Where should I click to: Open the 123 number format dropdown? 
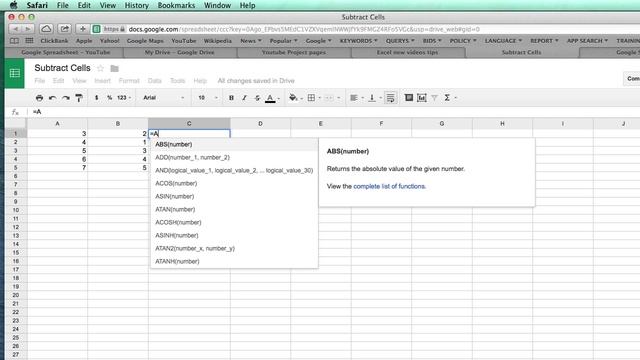[124, 98]
